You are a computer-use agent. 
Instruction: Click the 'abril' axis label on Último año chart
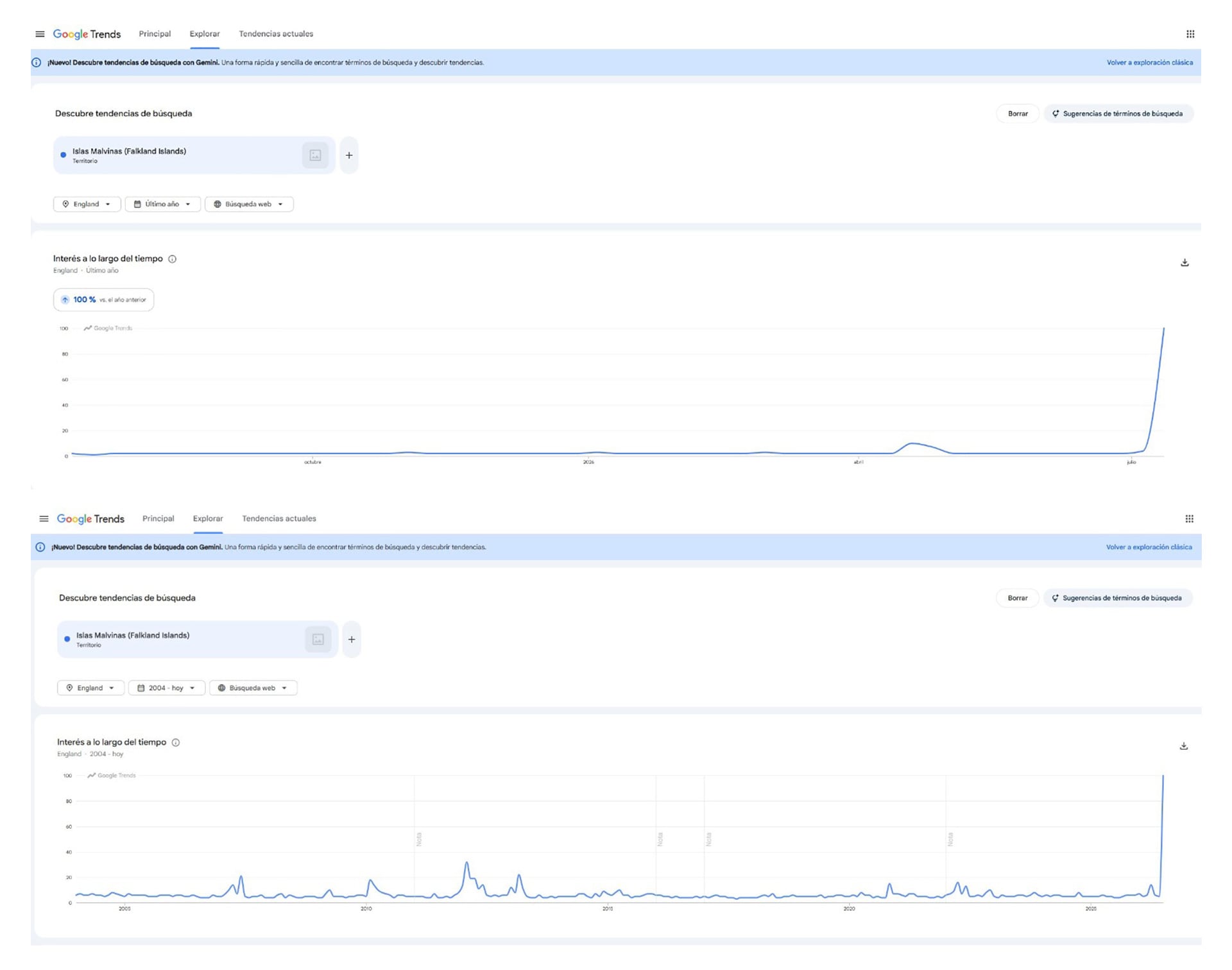(859, 462)
